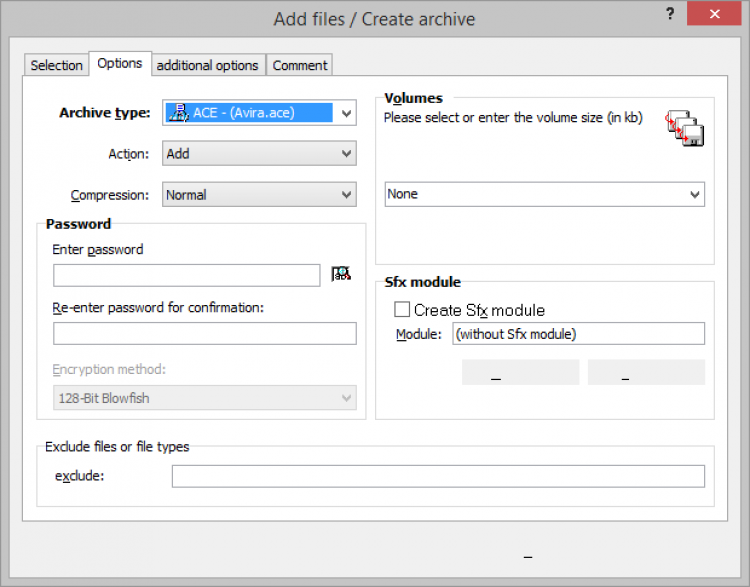
Task: Enable the Create Sfx module checkbox
Action: click(x=403, y=310)
